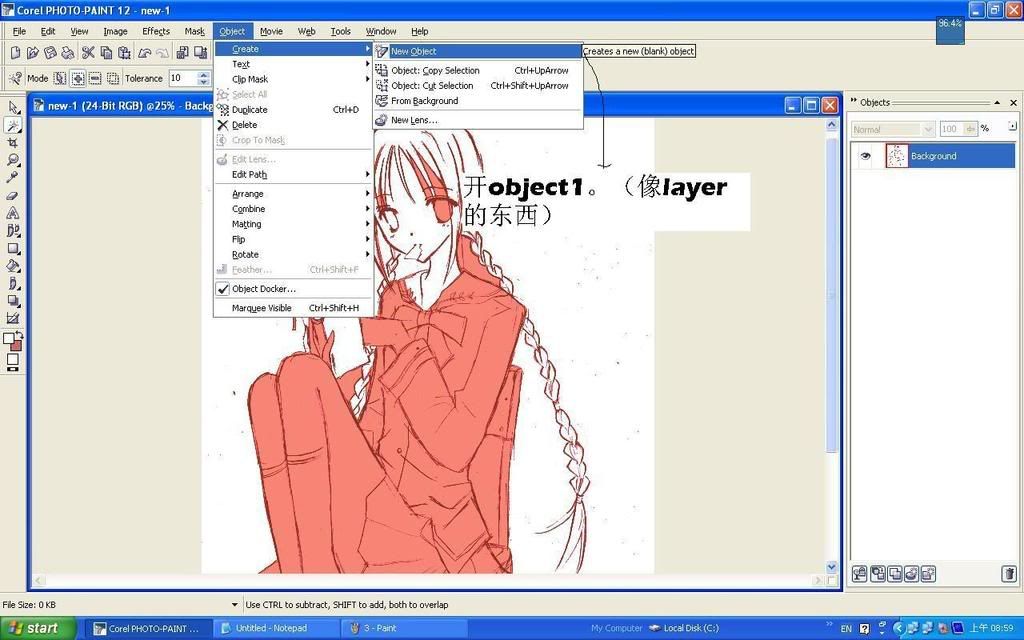Screen dimensions: 1024x640
Task: Toggle Background object visibility eye
Action: 866,156
